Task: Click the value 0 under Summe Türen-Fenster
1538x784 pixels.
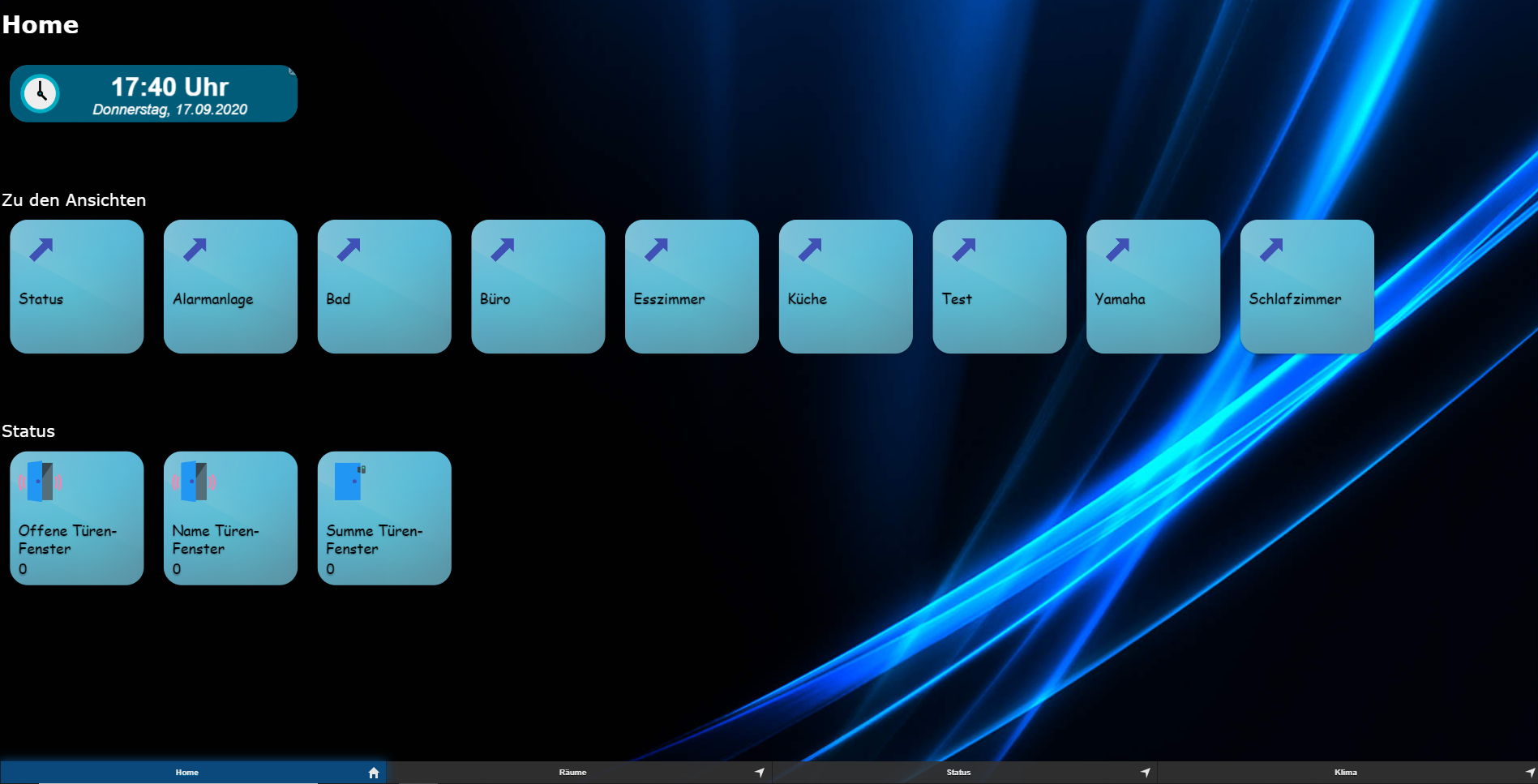Action: pos(330,569)
